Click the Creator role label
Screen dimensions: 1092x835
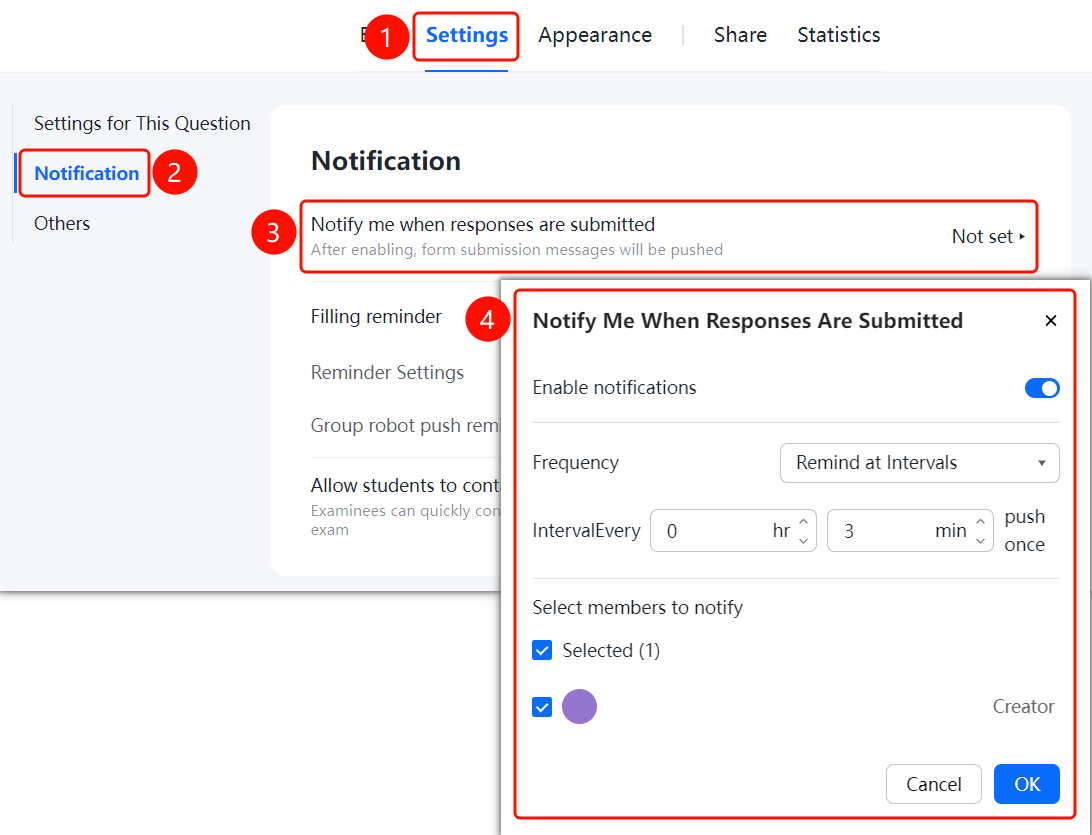tap(1023, 707)
